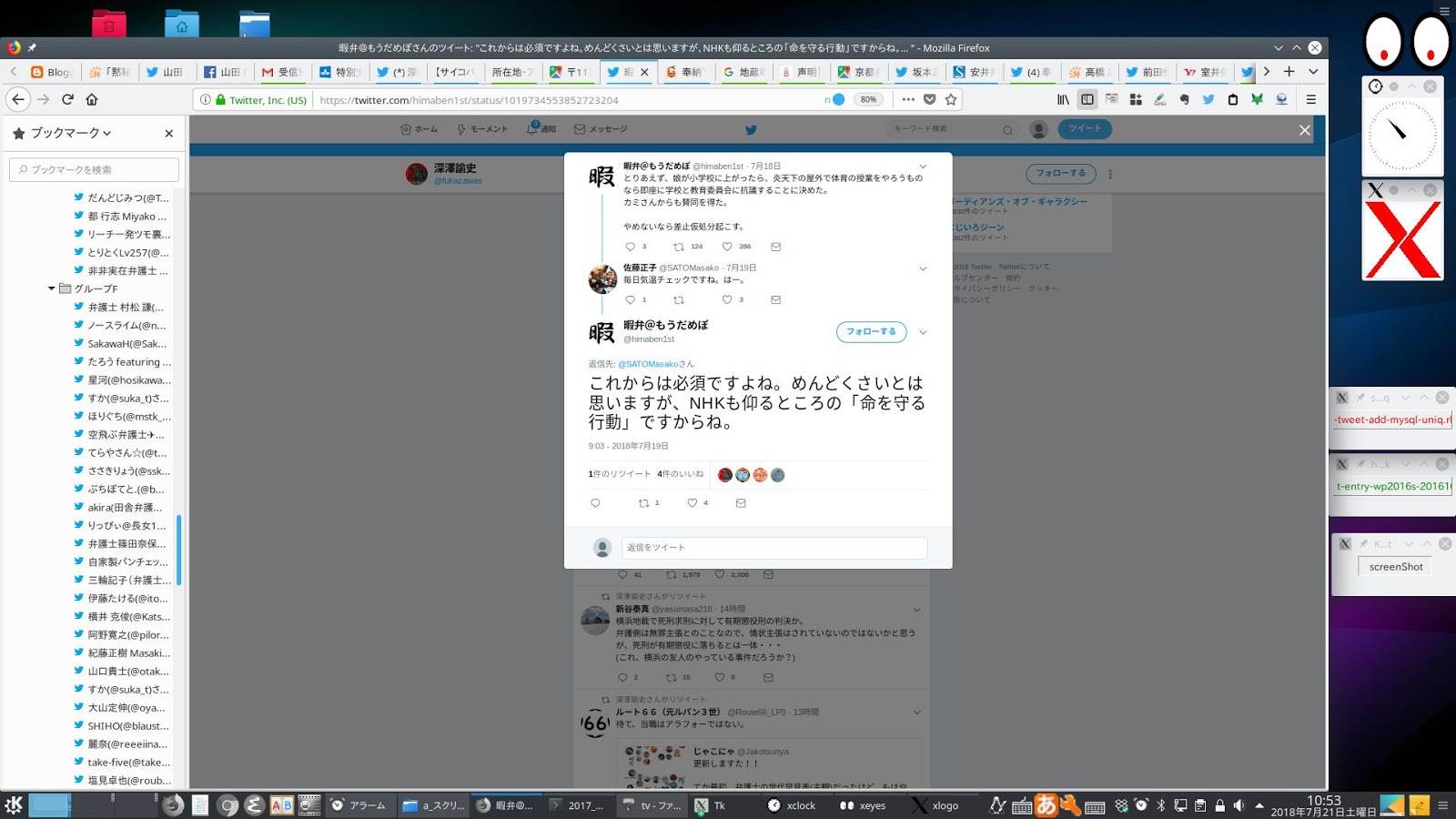Go back to the previous page
The image size is (1456, 819).
(18, 99)
